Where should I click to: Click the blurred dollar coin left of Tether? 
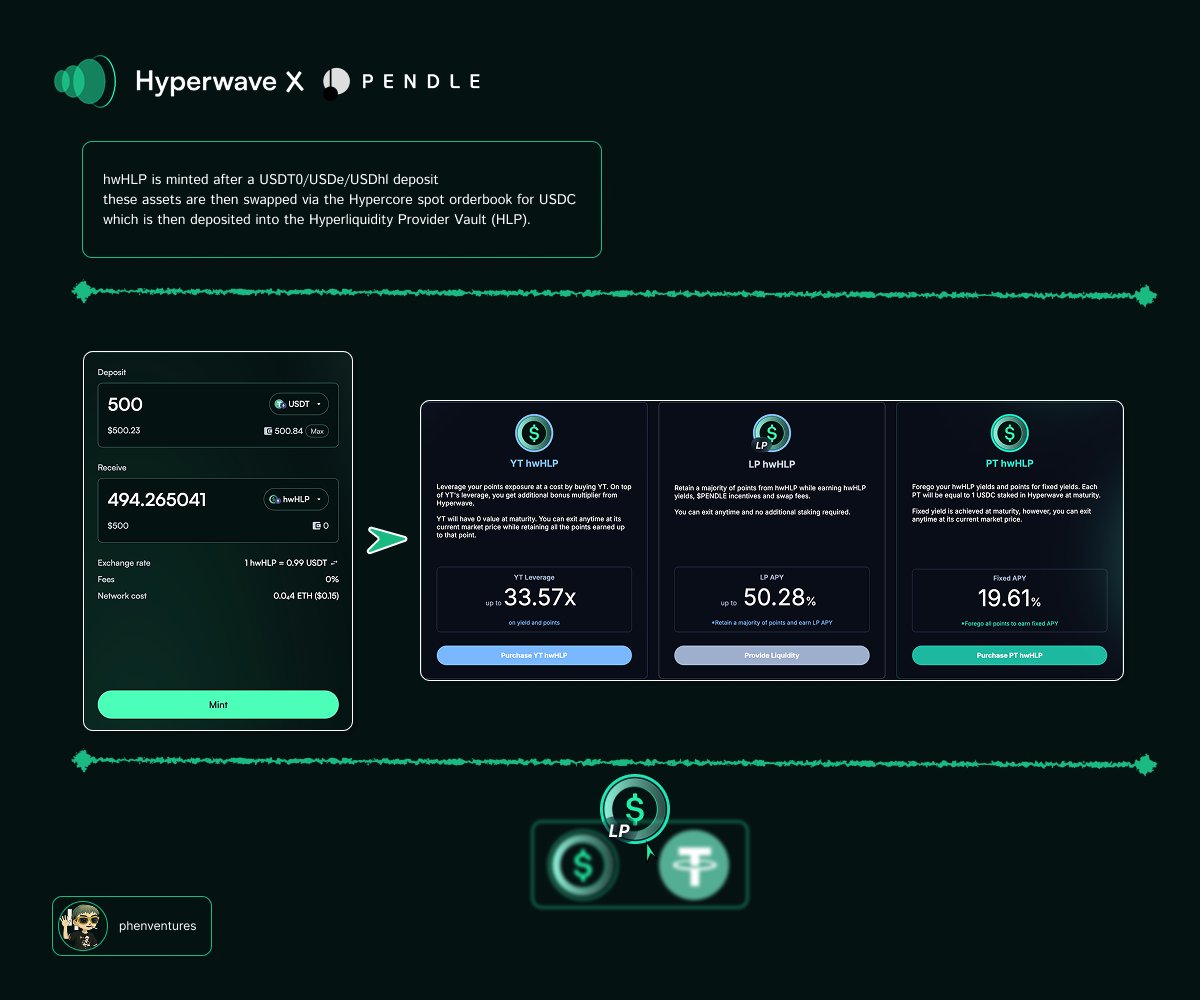(582, 864)
